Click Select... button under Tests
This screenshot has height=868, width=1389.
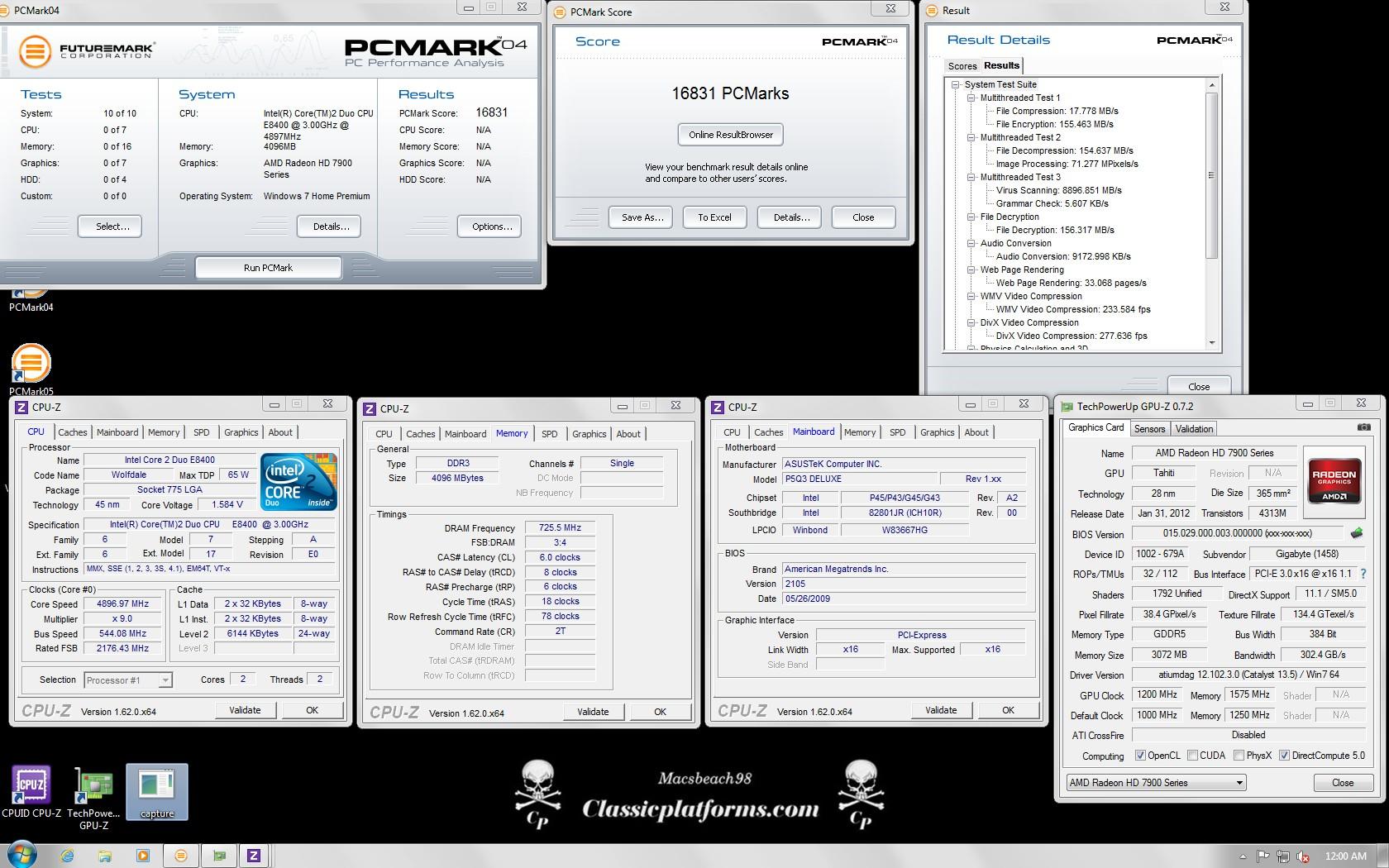[x=112, y=227]
